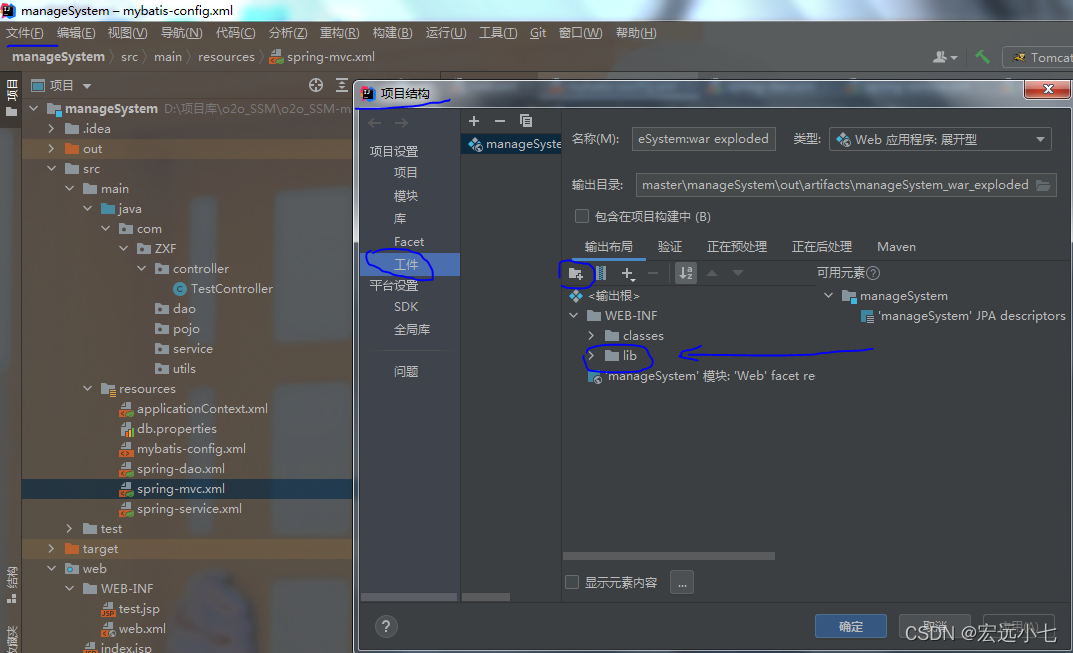This screenshot has height=653, width=1073.
Task: Select db.properties file in the tree
Action: pos(168,428)
